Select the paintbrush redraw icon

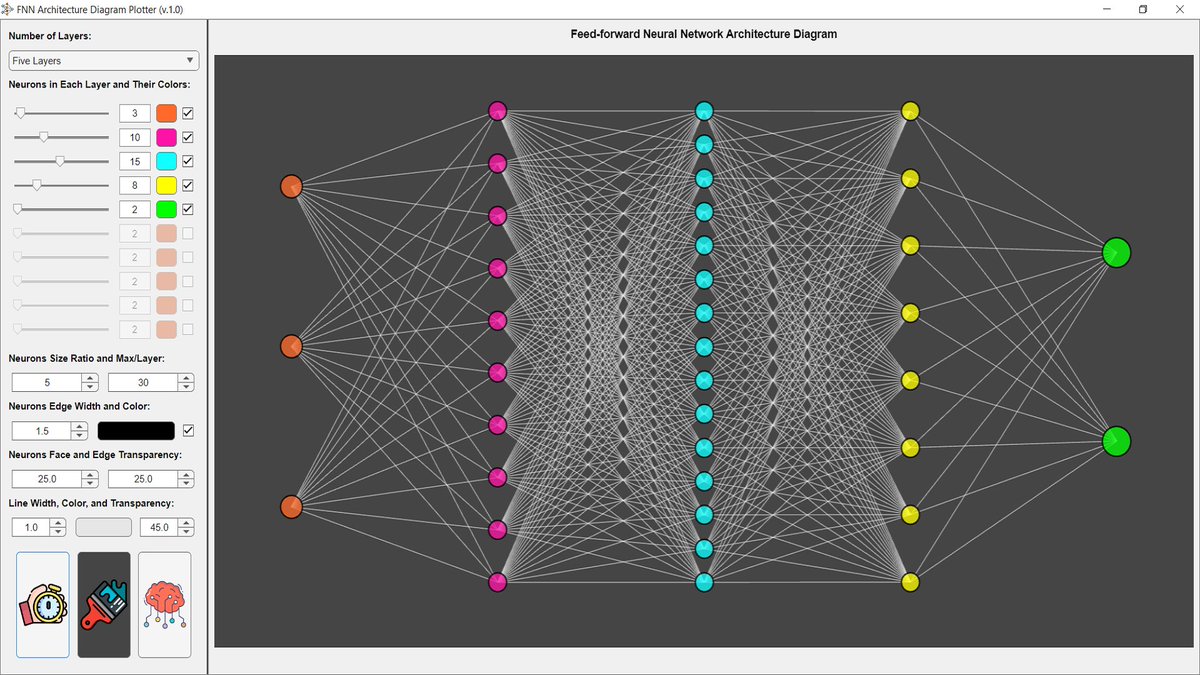click(x=103, y=604)
